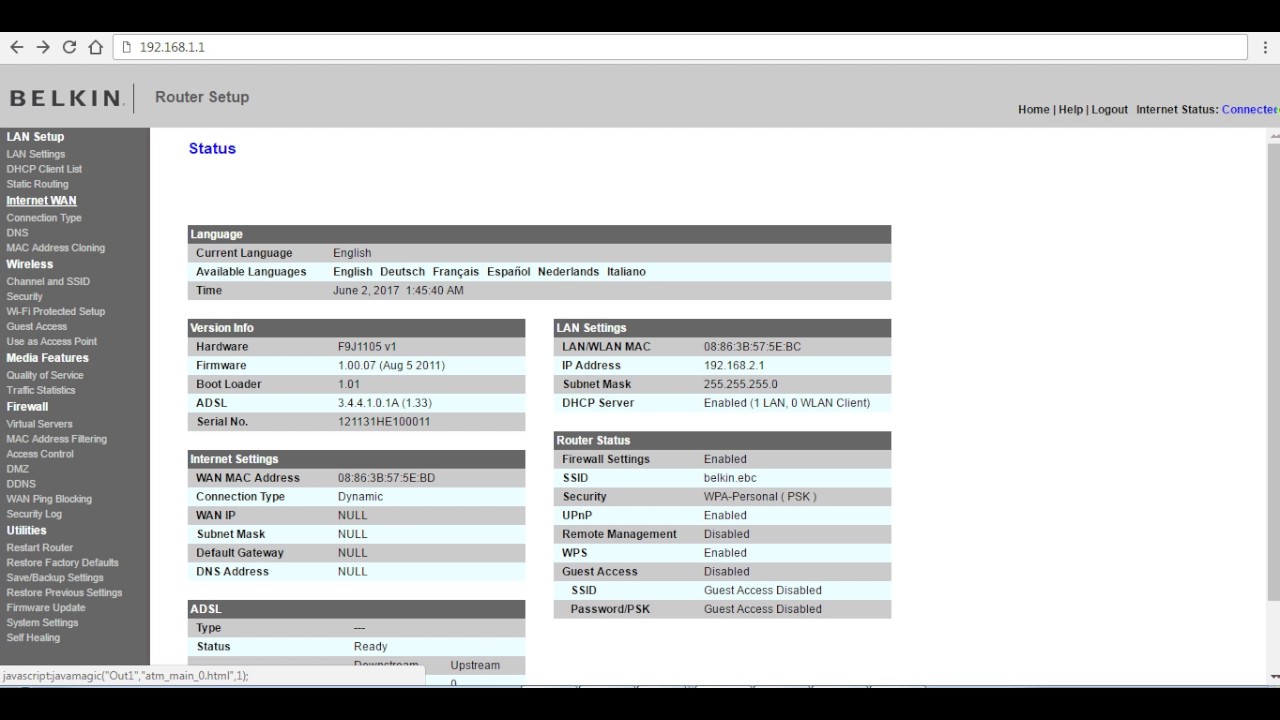Click the Subnet Mask 255.255.255.0 value
Viewport: 1280px width, 720px height.
(x=740, y=385)
